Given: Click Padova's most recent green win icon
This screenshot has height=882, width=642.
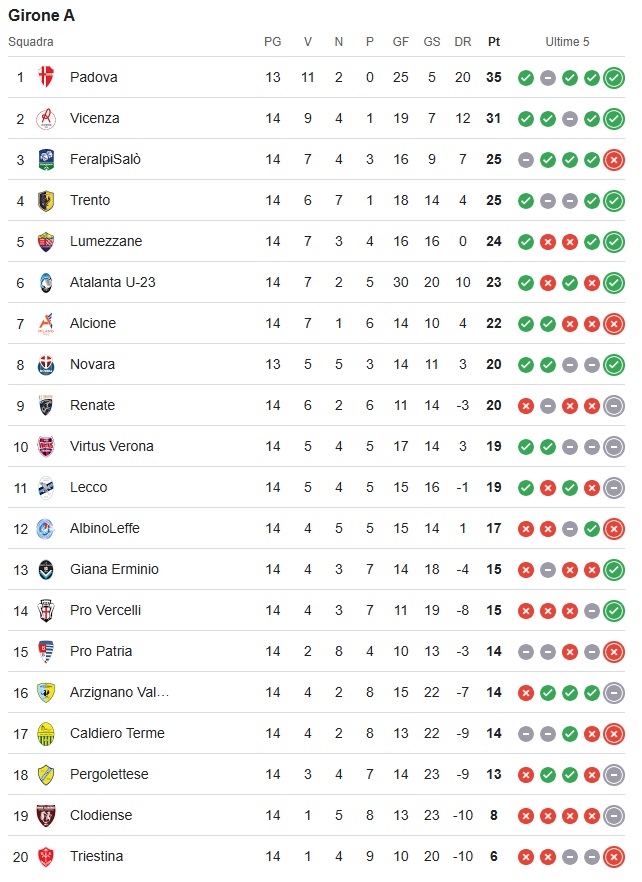Looking at the screenshot, I should click(614, 78).
